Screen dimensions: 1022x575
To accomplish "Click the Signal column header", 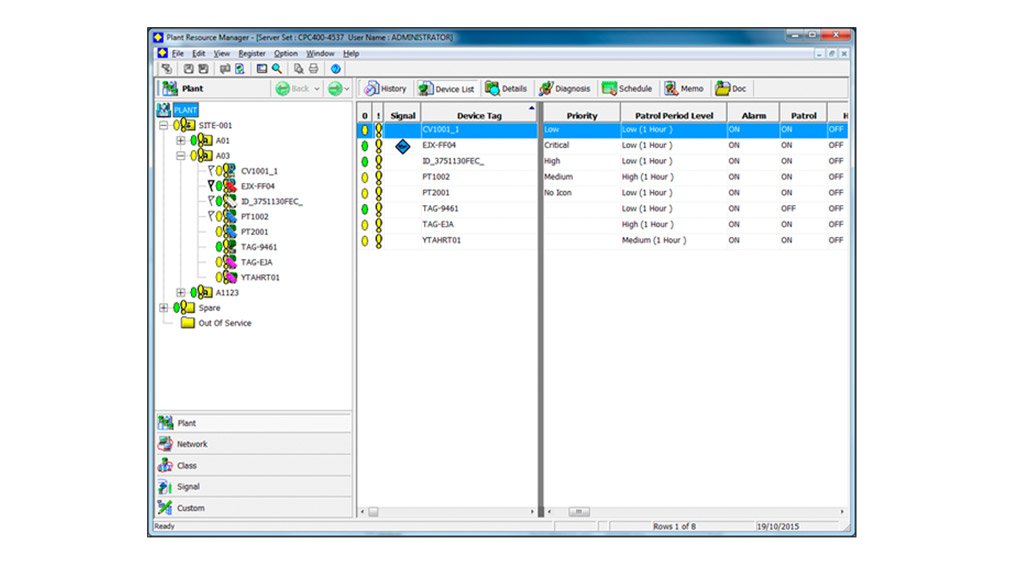I will [403, 115].
